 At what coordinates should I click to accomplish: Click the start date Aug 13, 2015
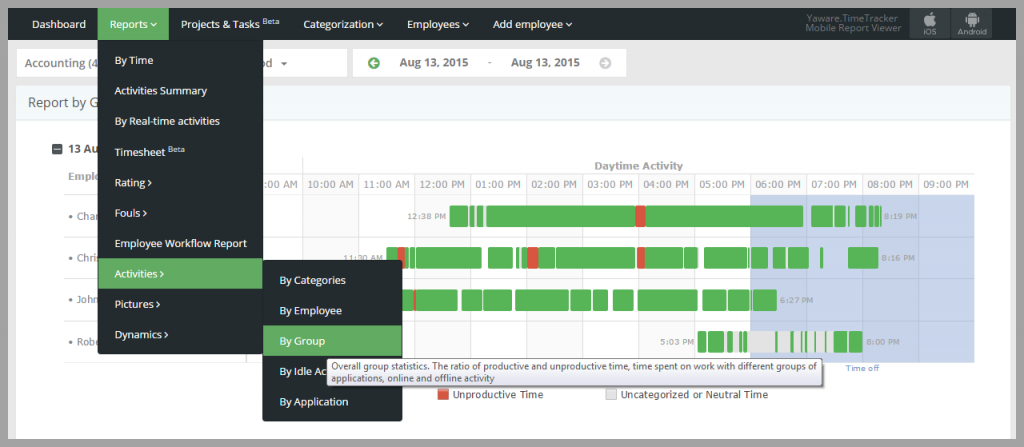434,63
